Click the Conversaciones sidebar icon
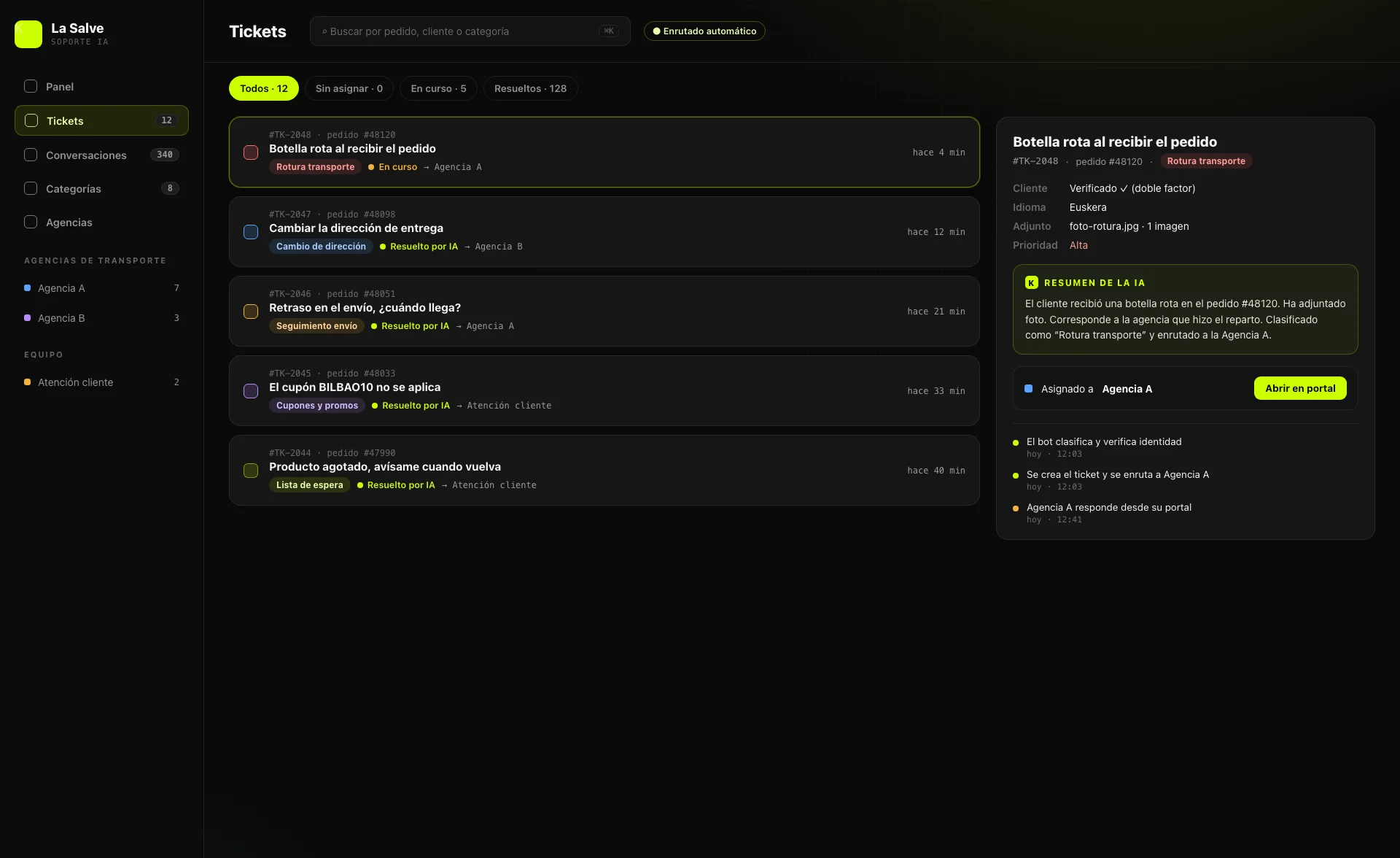Image resolution: width=1400 pixels, height=858 pixels. pyautogui.click(x=31, y=155)
